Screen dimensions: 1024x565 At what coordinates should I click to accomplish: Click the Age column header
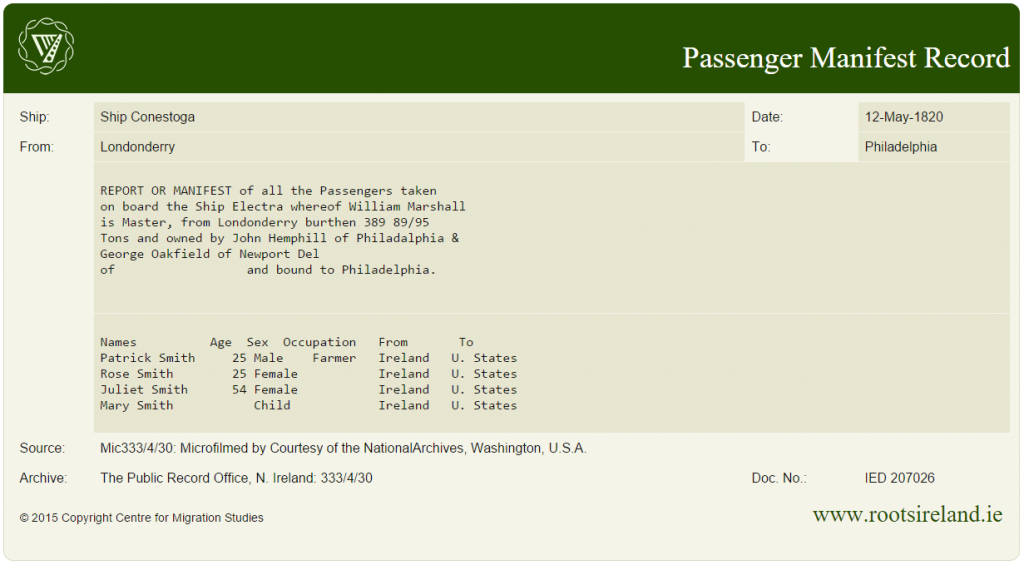pyautogui.click(x=221, y=342)
